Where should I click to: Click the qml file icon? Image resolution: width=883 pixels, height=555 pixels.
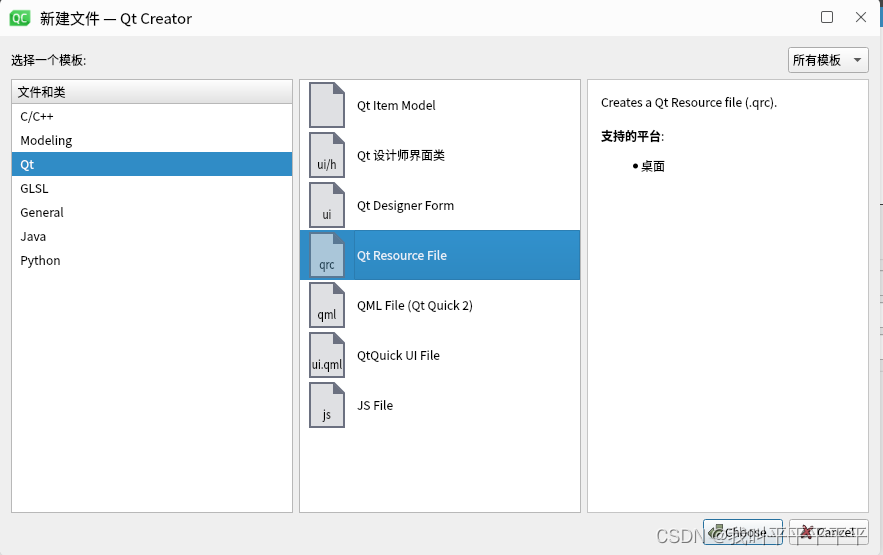327,305
